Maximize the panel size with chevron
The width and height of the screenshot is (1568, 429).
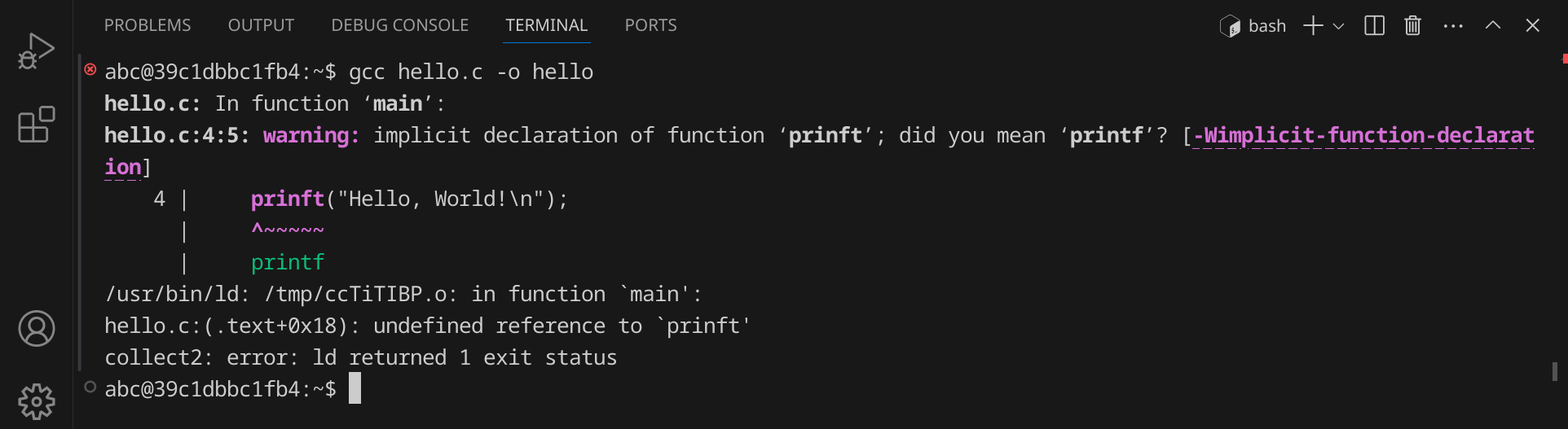click(1492, 26)
